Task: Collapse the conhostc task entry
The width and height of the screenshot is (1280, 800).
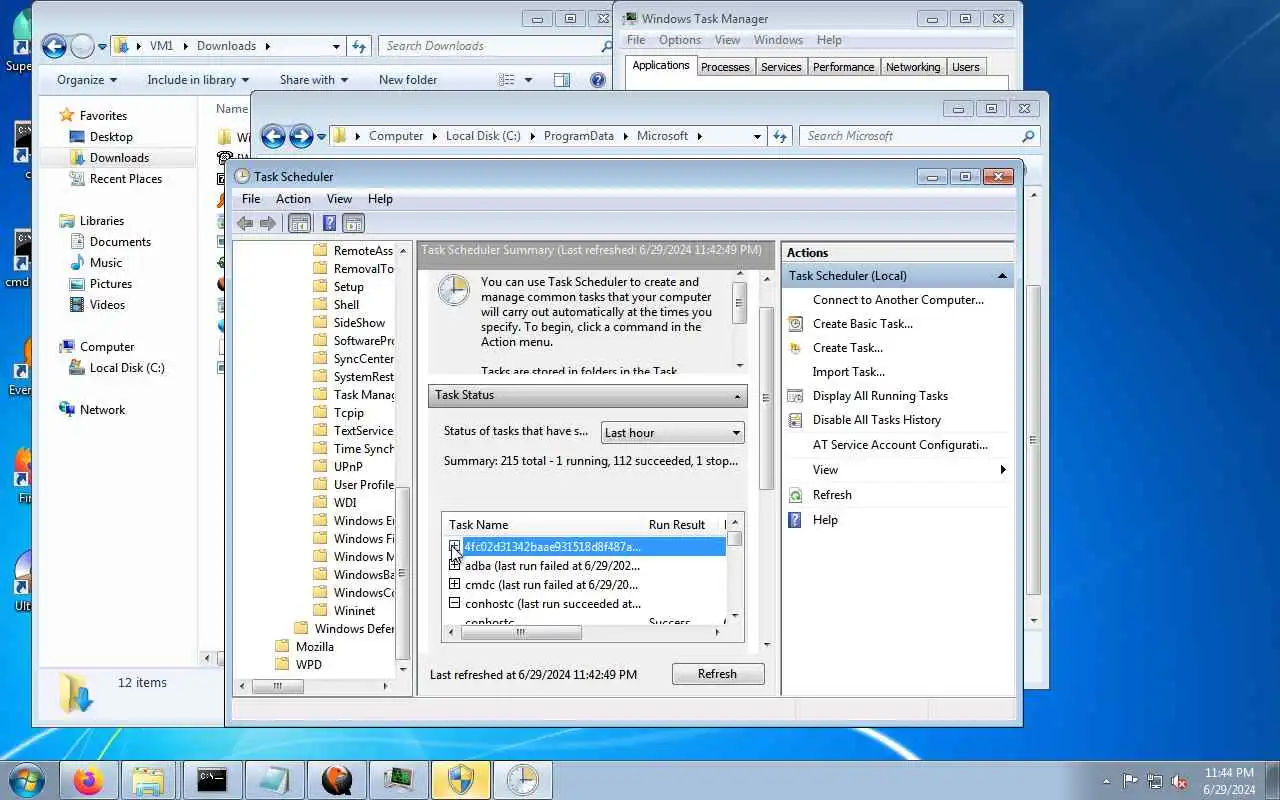Action: click(454, 603)
